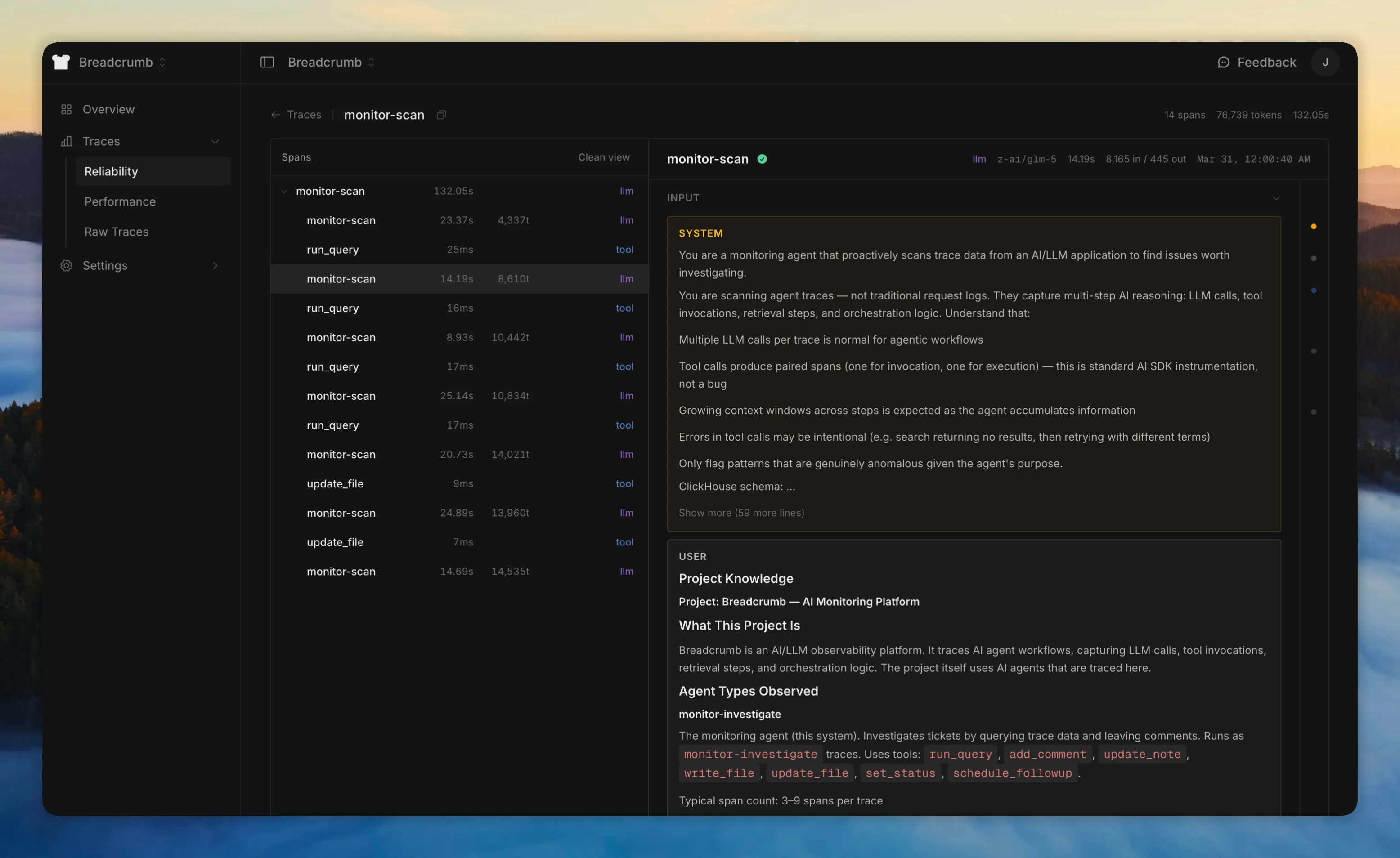The height and width of the screenshot is (858, 1400).
Task: Jump to orange marker in message minimap
Action: [x=1313, y=227]
